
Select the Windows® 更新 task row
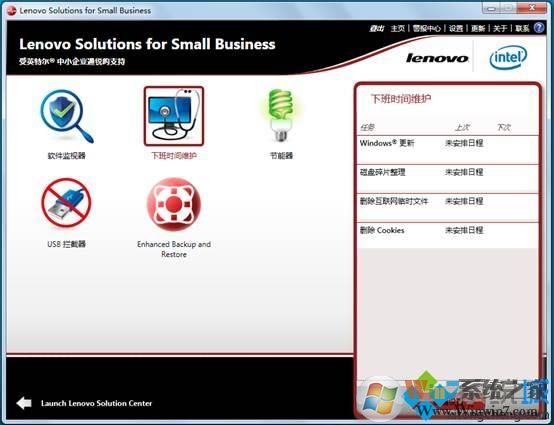click(x=448, y=149)
